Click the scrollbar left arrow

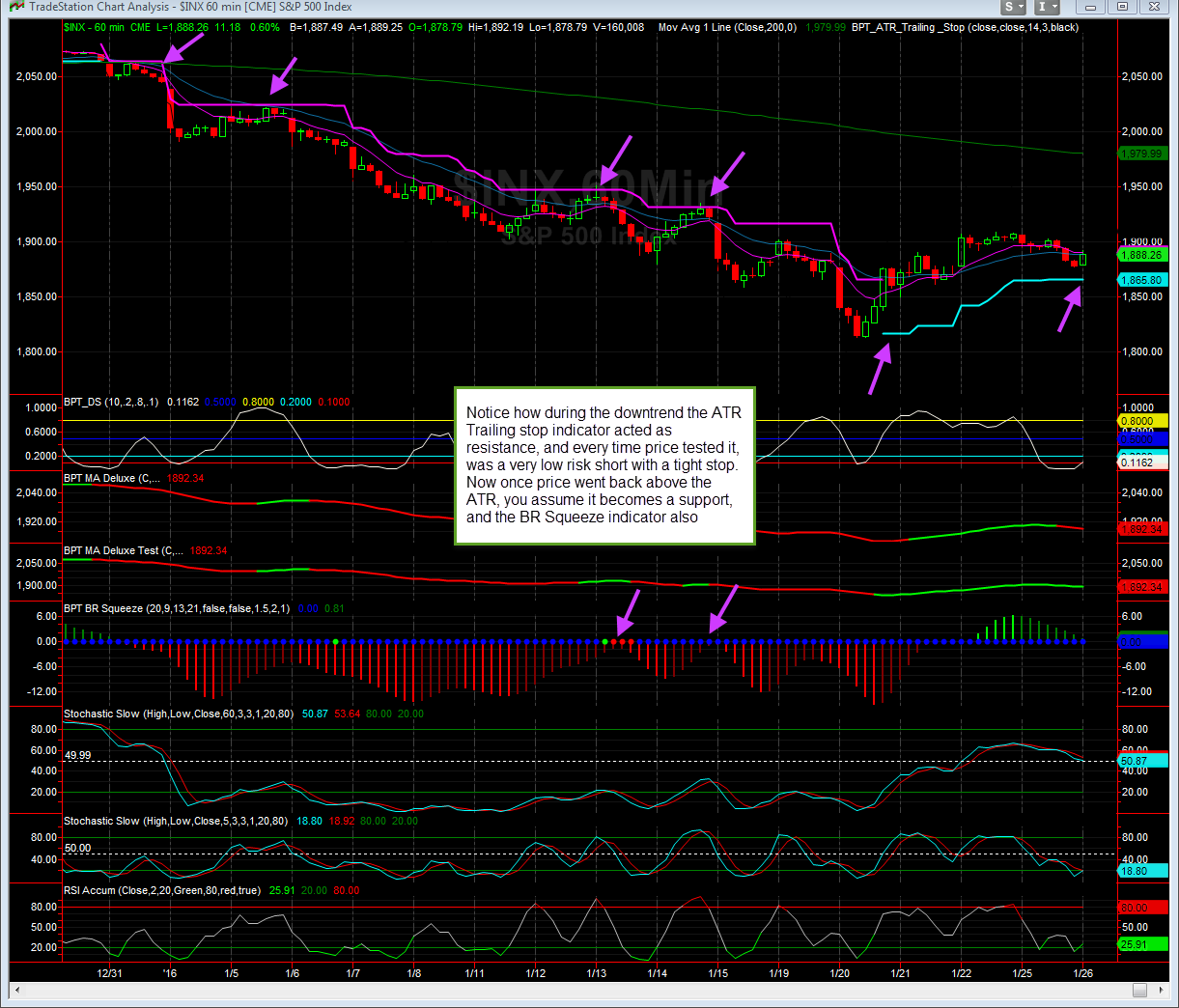point(16,990)
